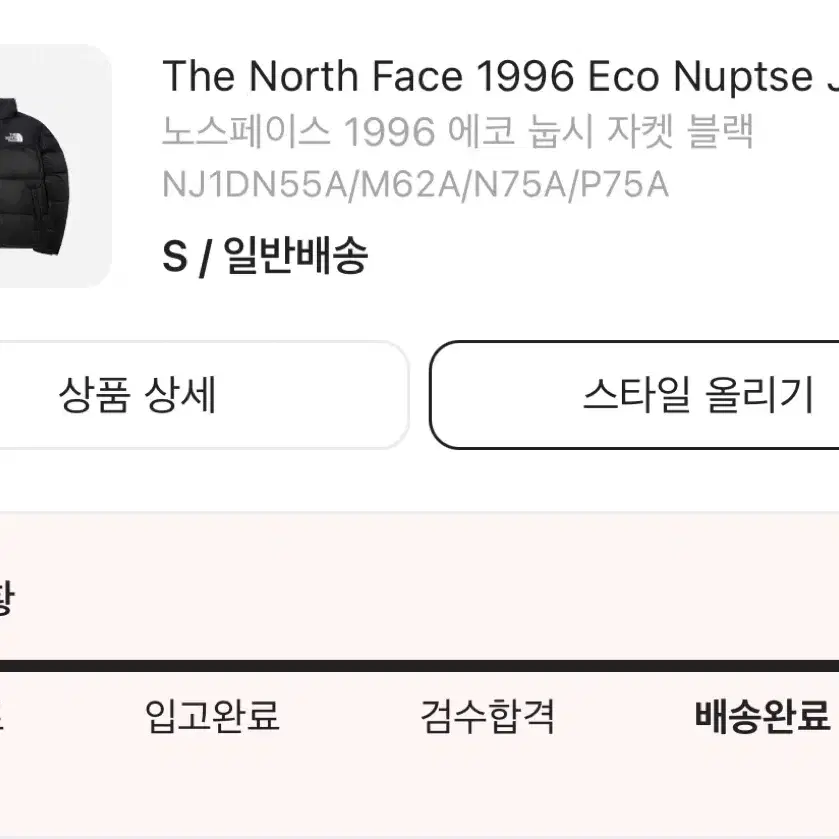Image resolution: width=839 pixels, height=839 pixels.
Task: Click the cut-off 진행 상황 heading
Action: [x=6, y=598]
